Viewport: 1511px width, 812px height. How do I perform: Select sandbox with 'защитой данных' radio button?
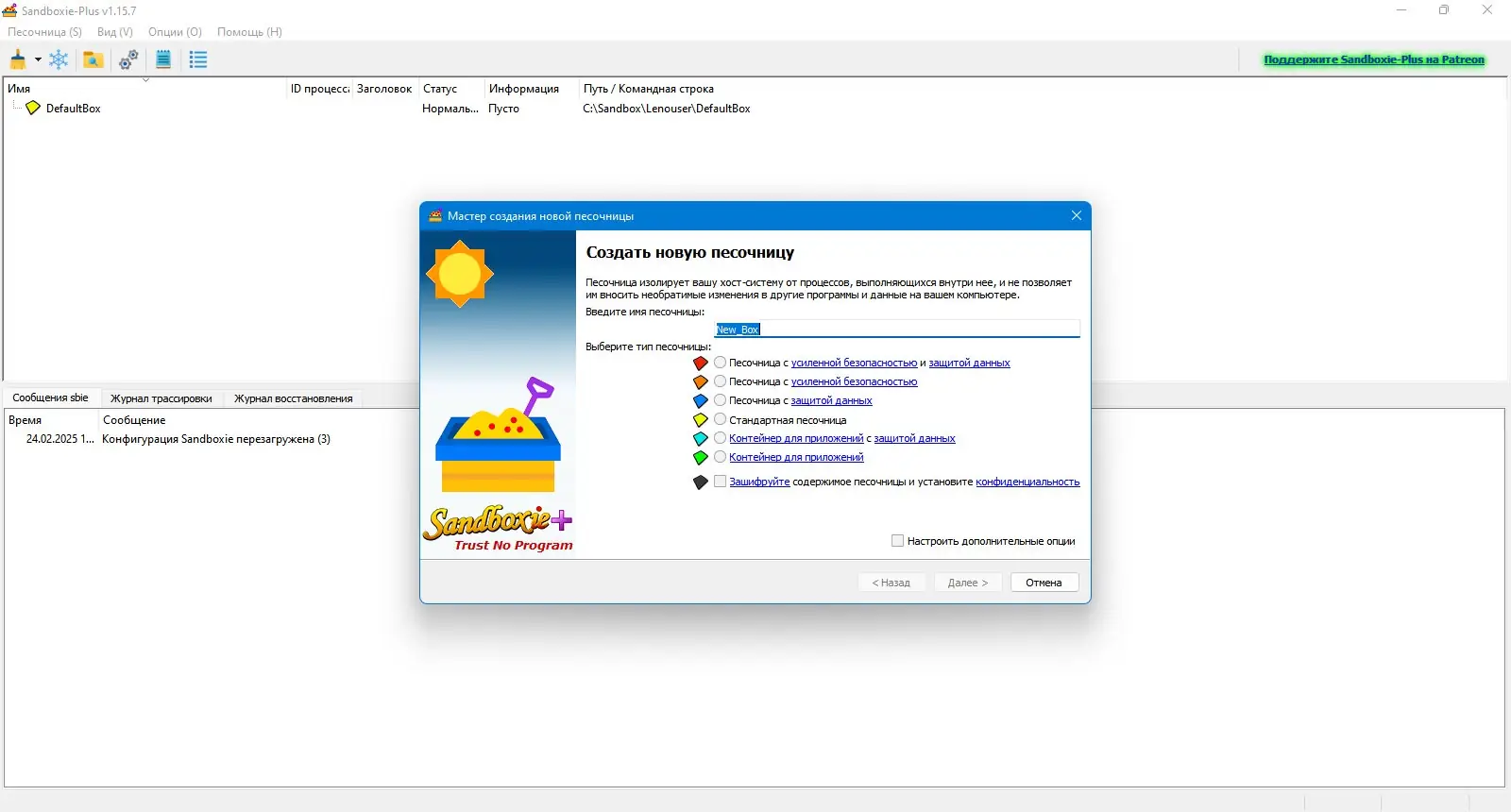click(721, 400)
